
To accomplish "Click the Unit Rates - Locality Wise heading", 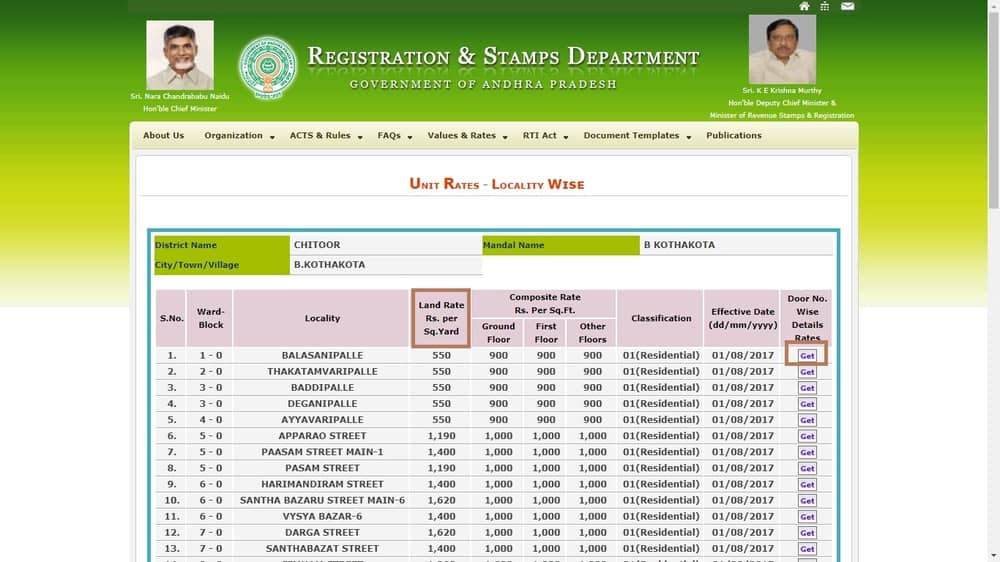I will tap(496, 184).
